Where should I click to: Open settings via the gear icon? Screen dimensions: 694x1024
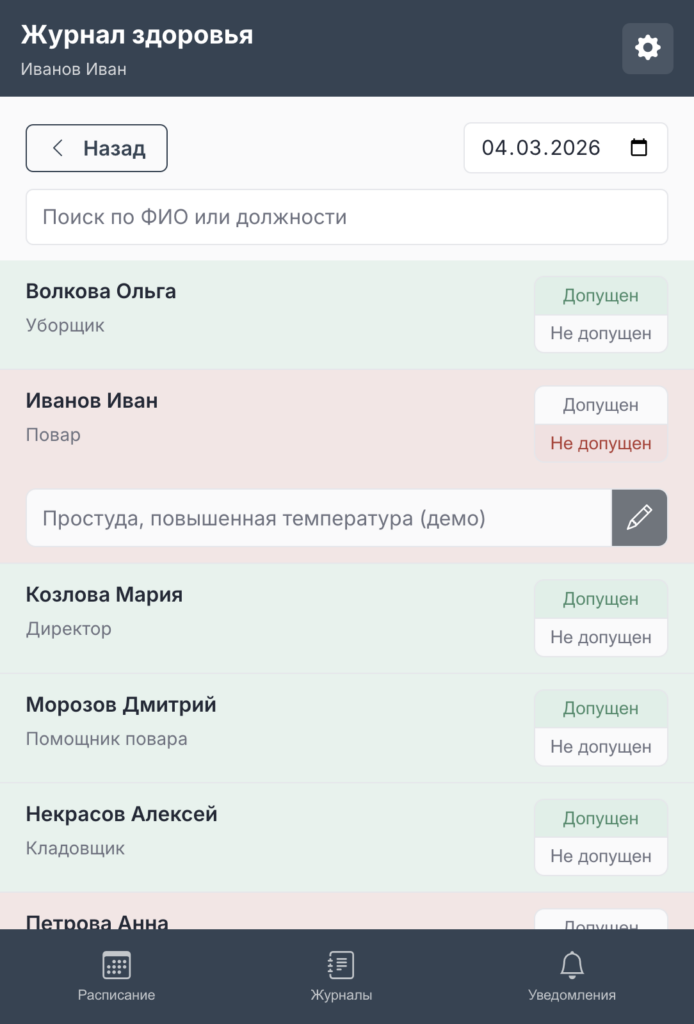[x=647, y=48]
